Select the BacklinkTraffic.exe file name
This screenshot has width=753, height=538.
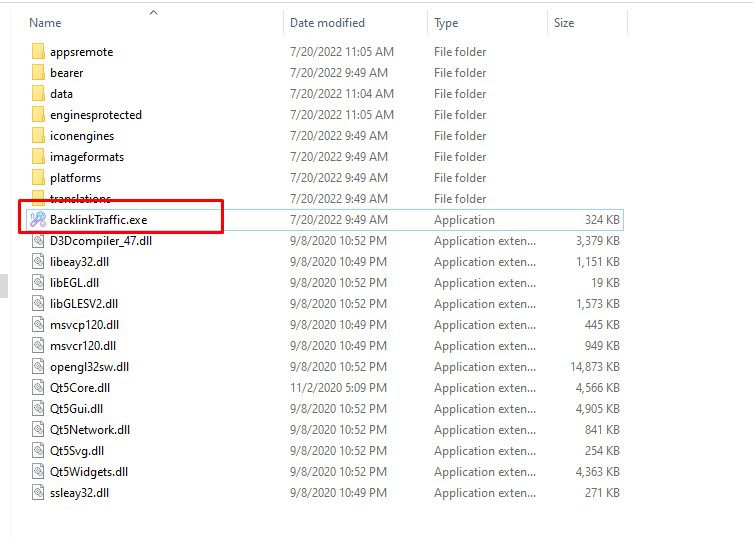[98, 220]
